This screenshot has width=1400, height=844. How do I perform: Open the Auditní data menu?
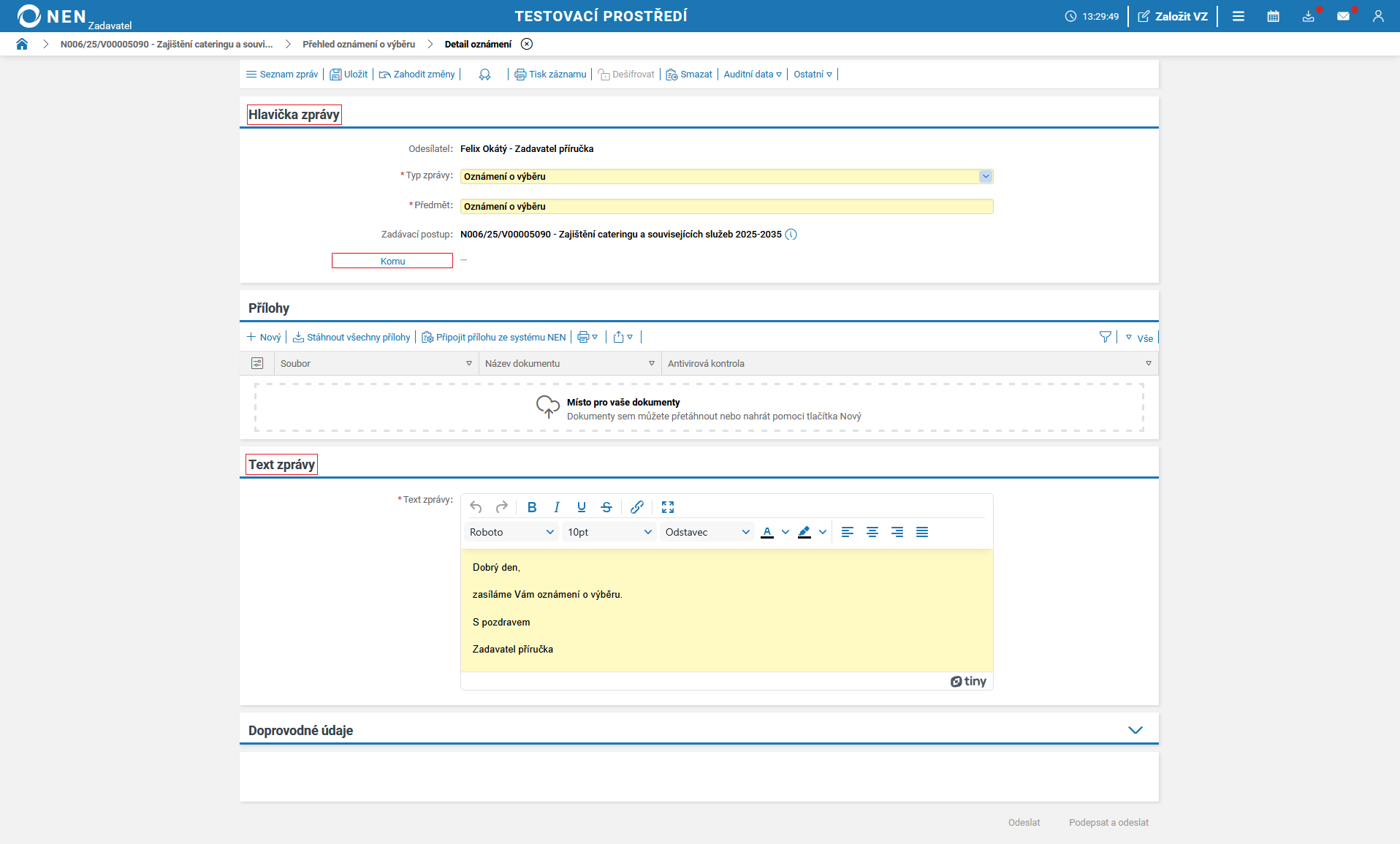752,75
